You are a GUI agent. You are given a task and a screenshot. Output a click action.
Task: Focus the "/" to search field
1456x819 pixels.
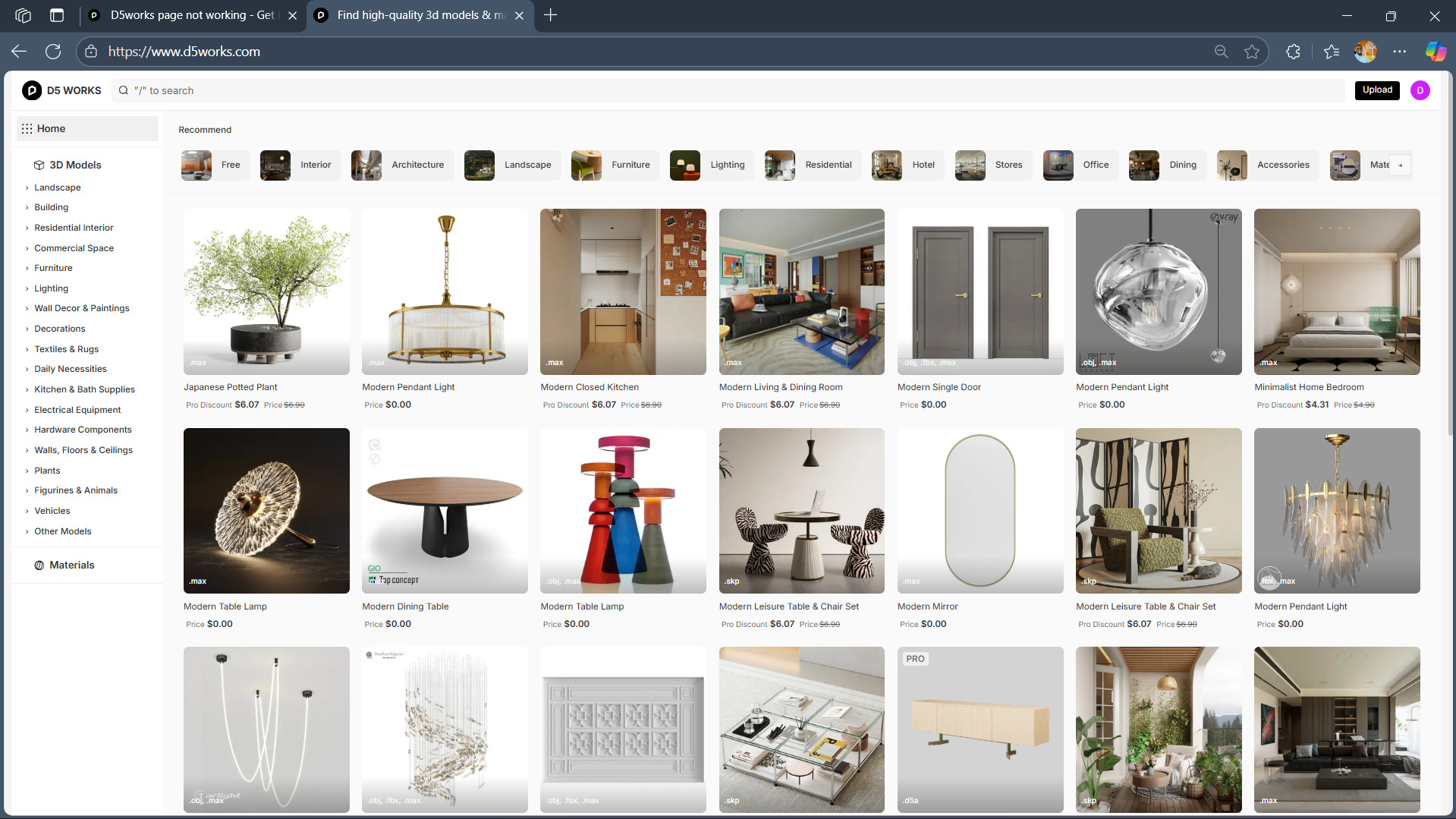(x=728, y=90)
